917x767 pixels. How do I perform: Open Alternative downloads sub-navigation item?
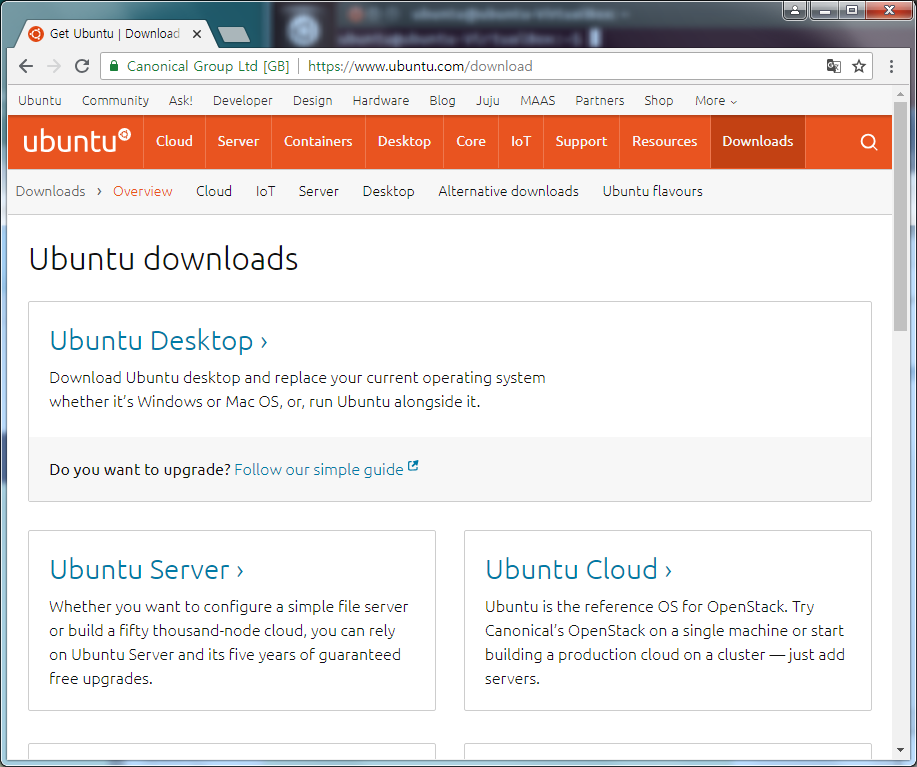coord(508,191)
